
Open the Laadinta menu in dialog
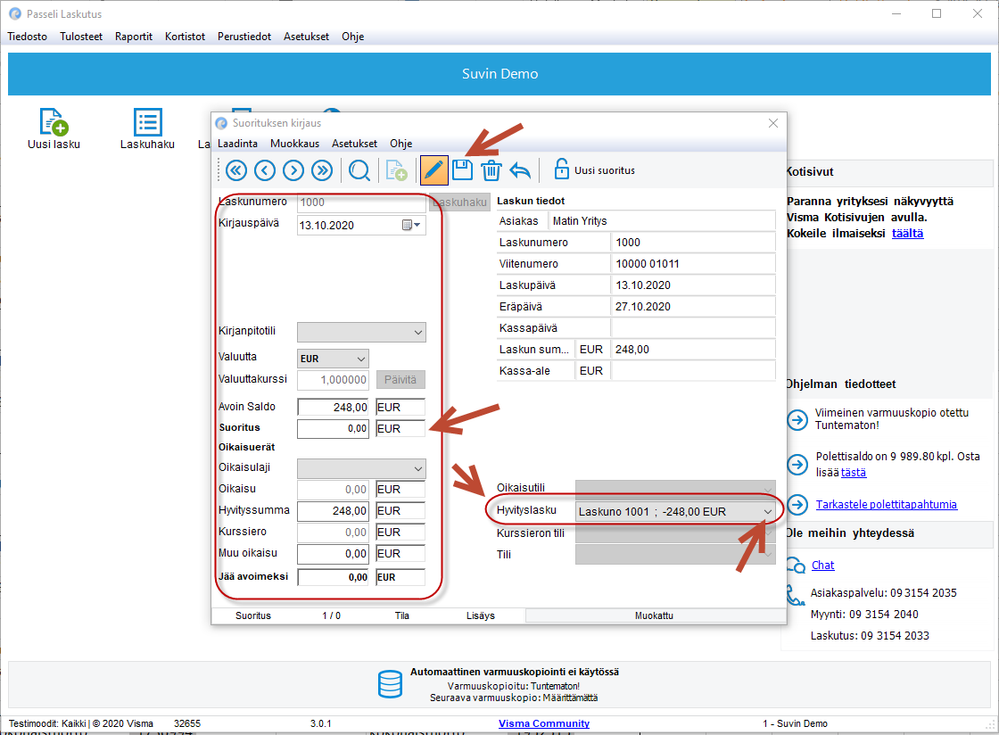(238, 143)
